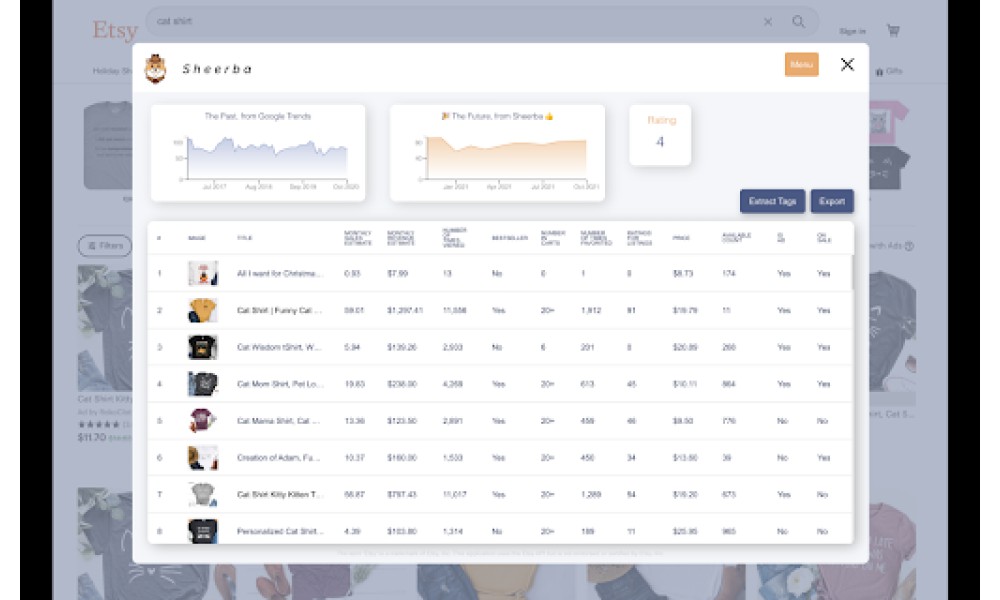
Task: Close the Sheerba overlay with the X
Action: [x=847, y=64]
